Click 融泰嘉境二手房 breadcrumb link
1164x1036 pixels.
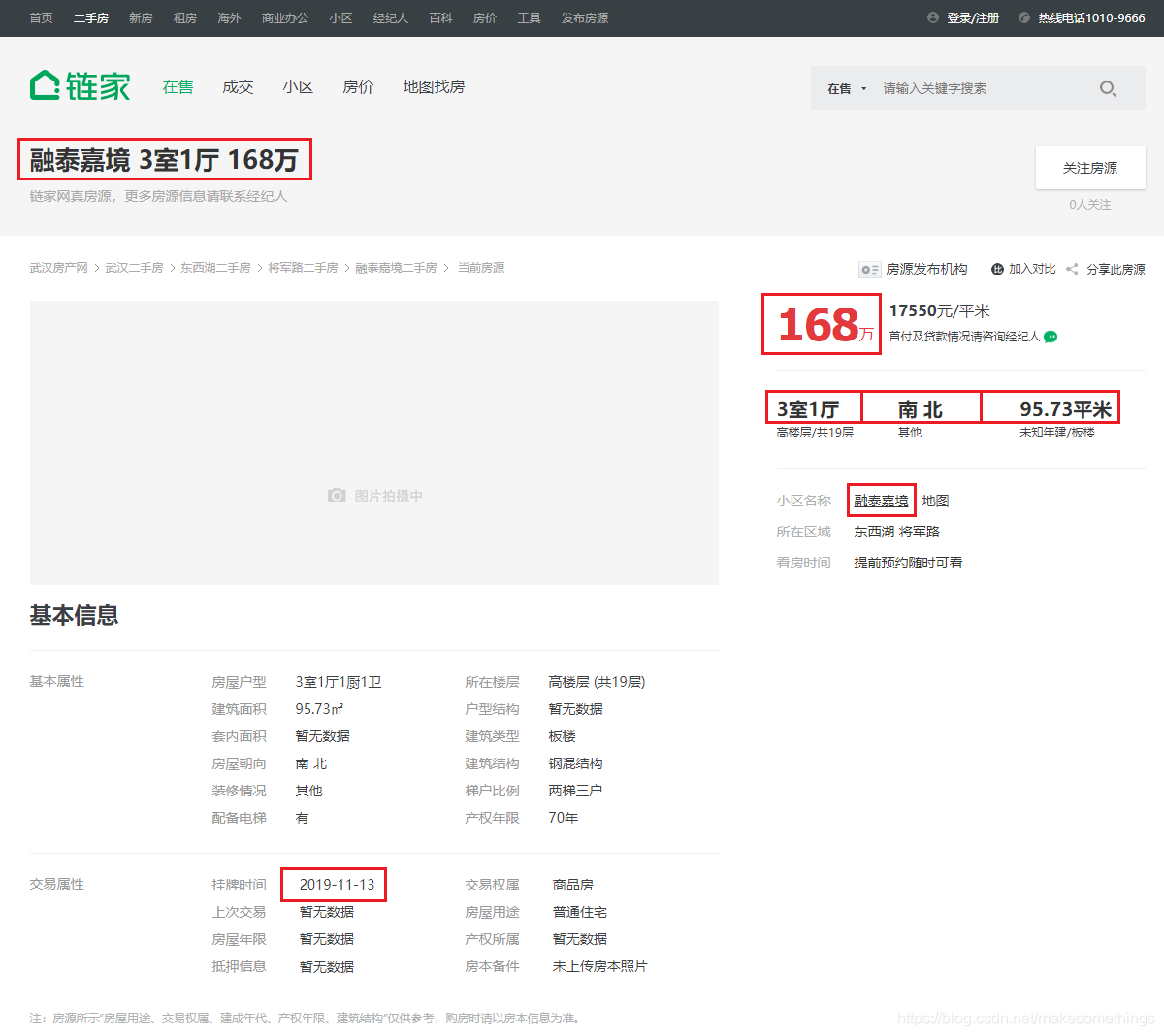tap(396, 268)
